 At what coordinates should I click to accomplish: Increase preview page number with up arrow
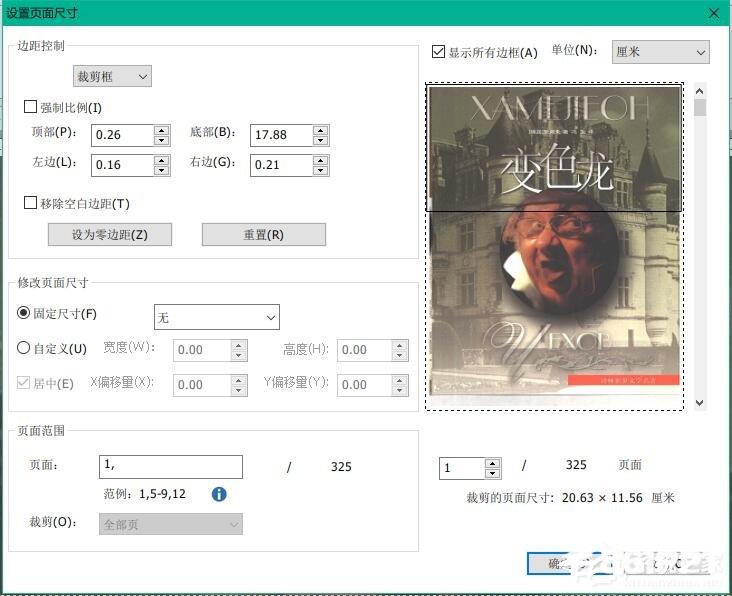[493, 463]
